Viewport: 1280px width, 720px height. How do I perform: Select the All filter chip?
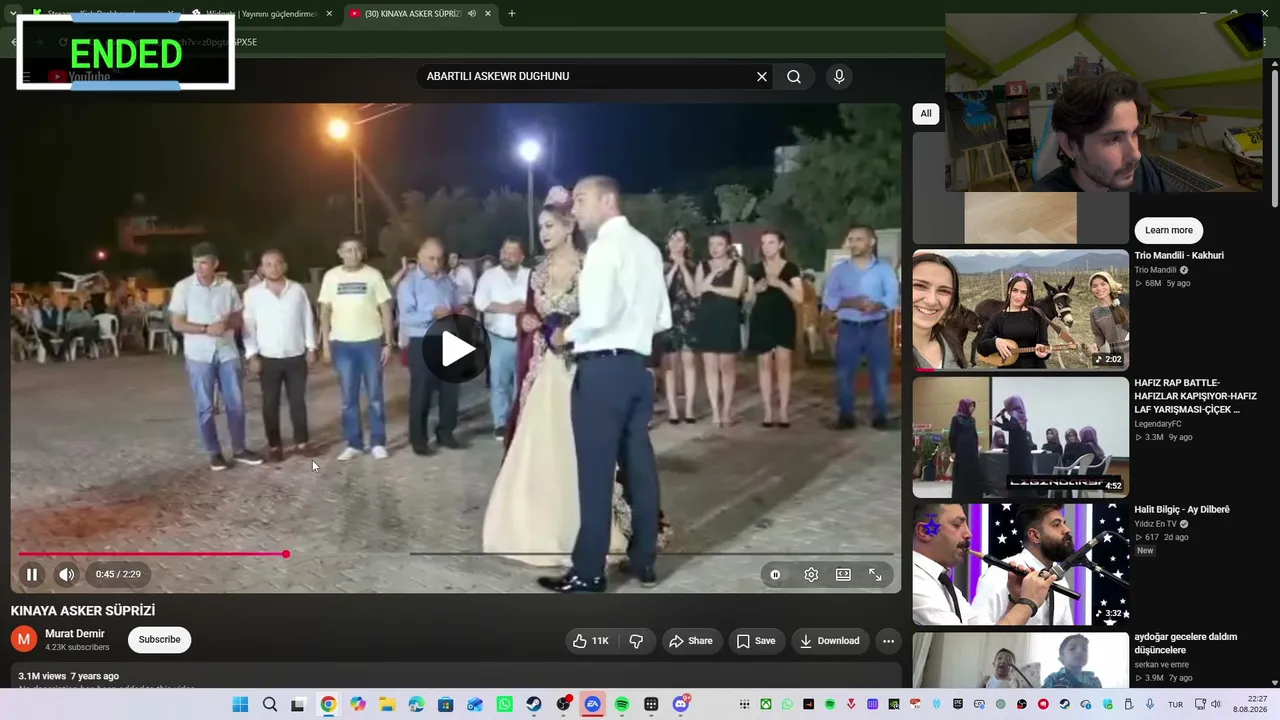point(926,114)
